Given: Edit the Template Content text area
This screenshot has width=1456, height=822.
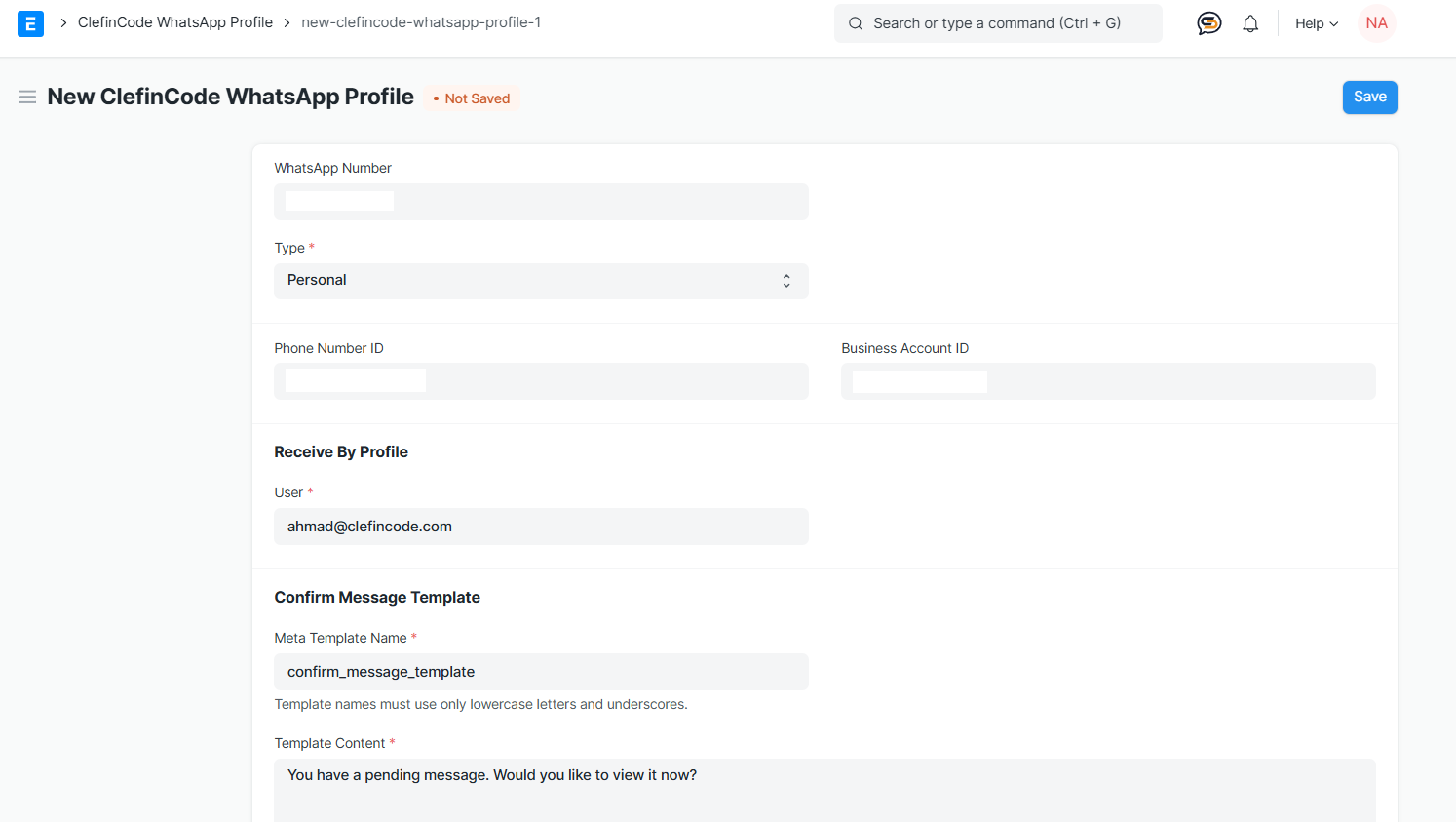Looking at the screenshot, I should click(x=824, y=791).
